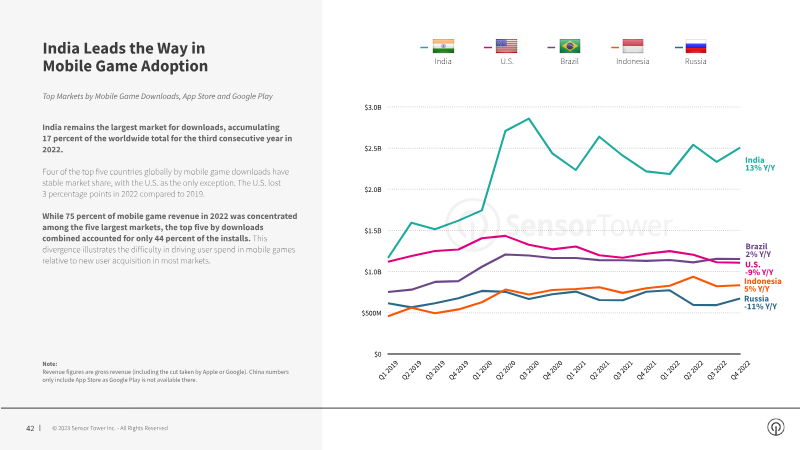This screenshot has height=450, width=800.
Task: Click the Russia flag icon in legend
Action: coord(695,46)
